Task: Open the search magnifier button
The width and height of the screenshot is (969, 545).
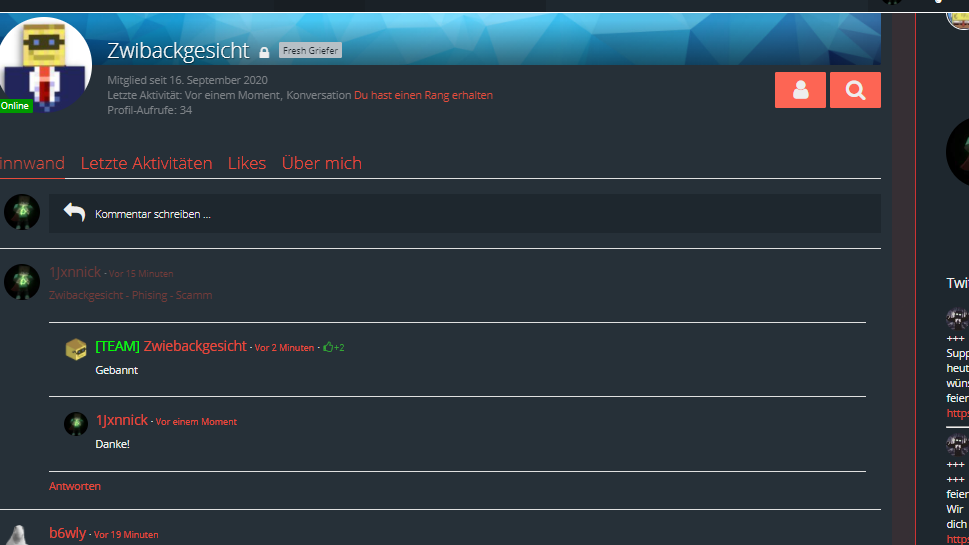Action: (855, 90)
